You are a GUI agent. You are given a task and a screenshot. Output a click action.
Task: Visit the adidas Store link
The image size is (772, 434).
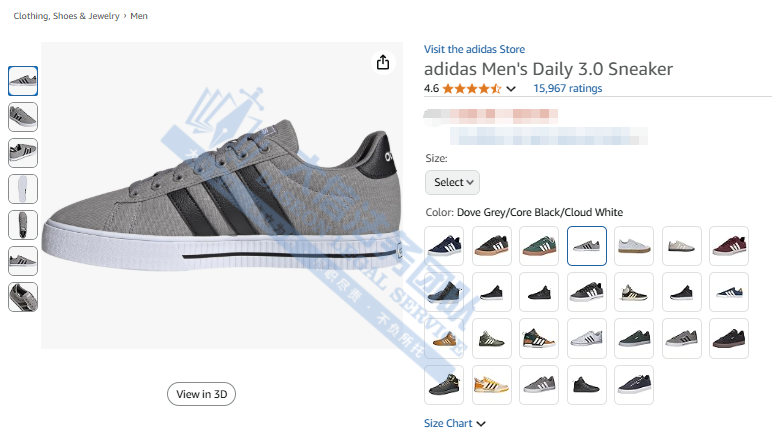pos(474,49)
